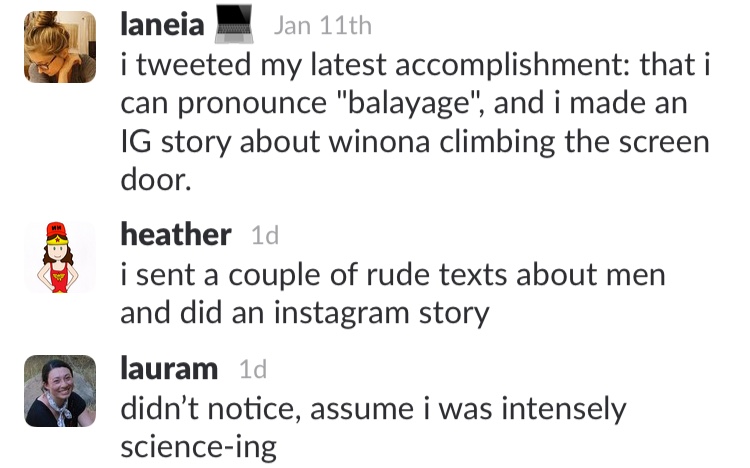This screenshot has height=468, width=750.
Task: Click "instagram story" text in heather's message
Action: pyautogui.click(x=382, y=314)
